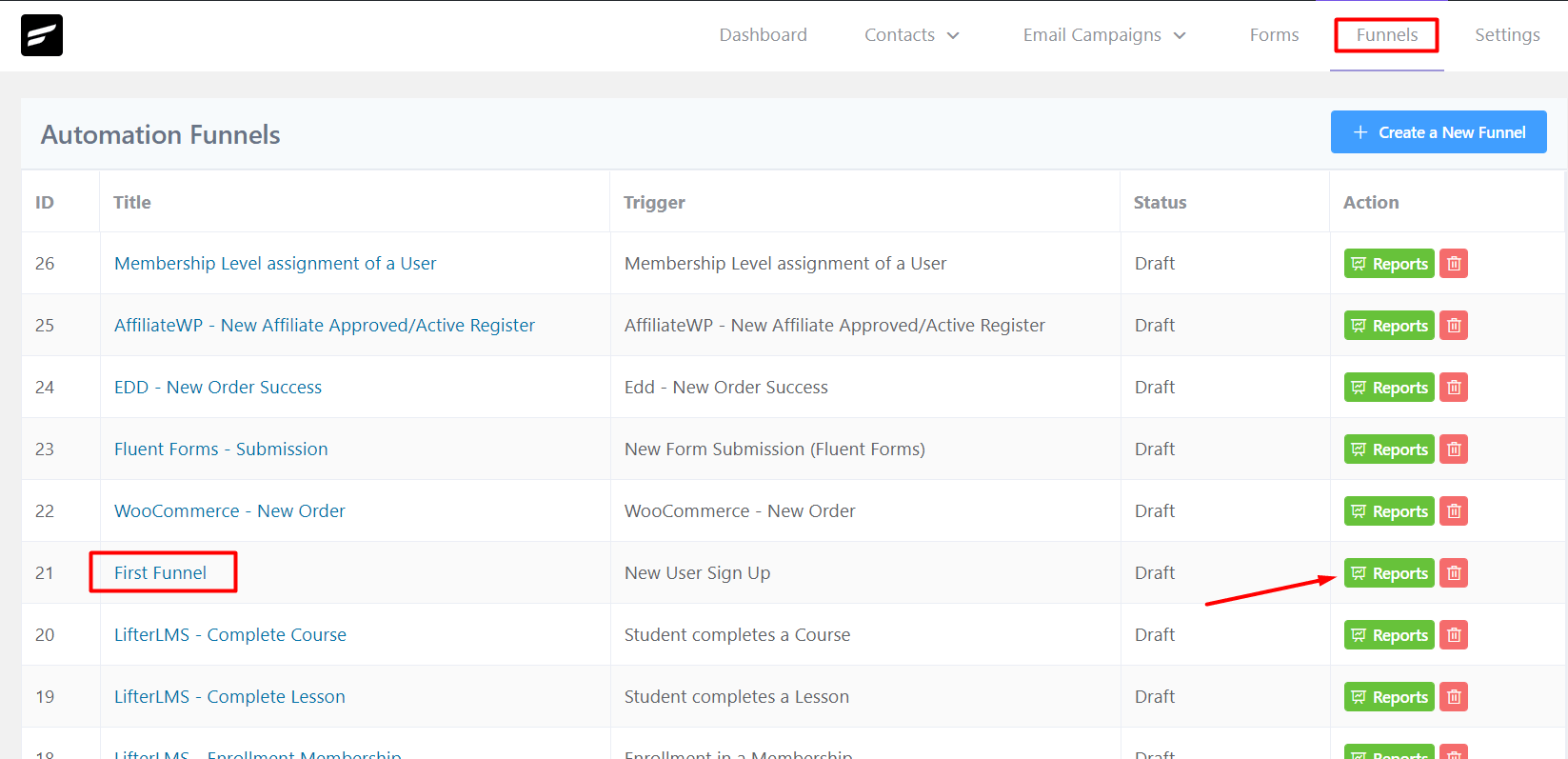Click the FluentCRM logo icon
This screenshot has height=759, width=1568.
tap(42, 35)
